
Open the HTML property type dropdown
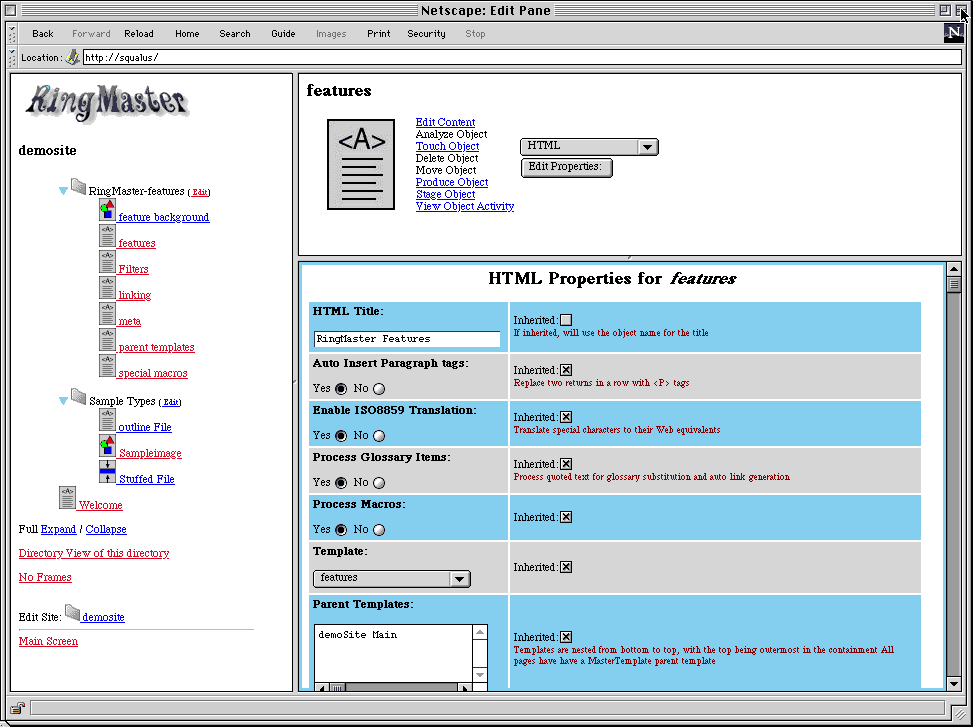pos(589,147)
